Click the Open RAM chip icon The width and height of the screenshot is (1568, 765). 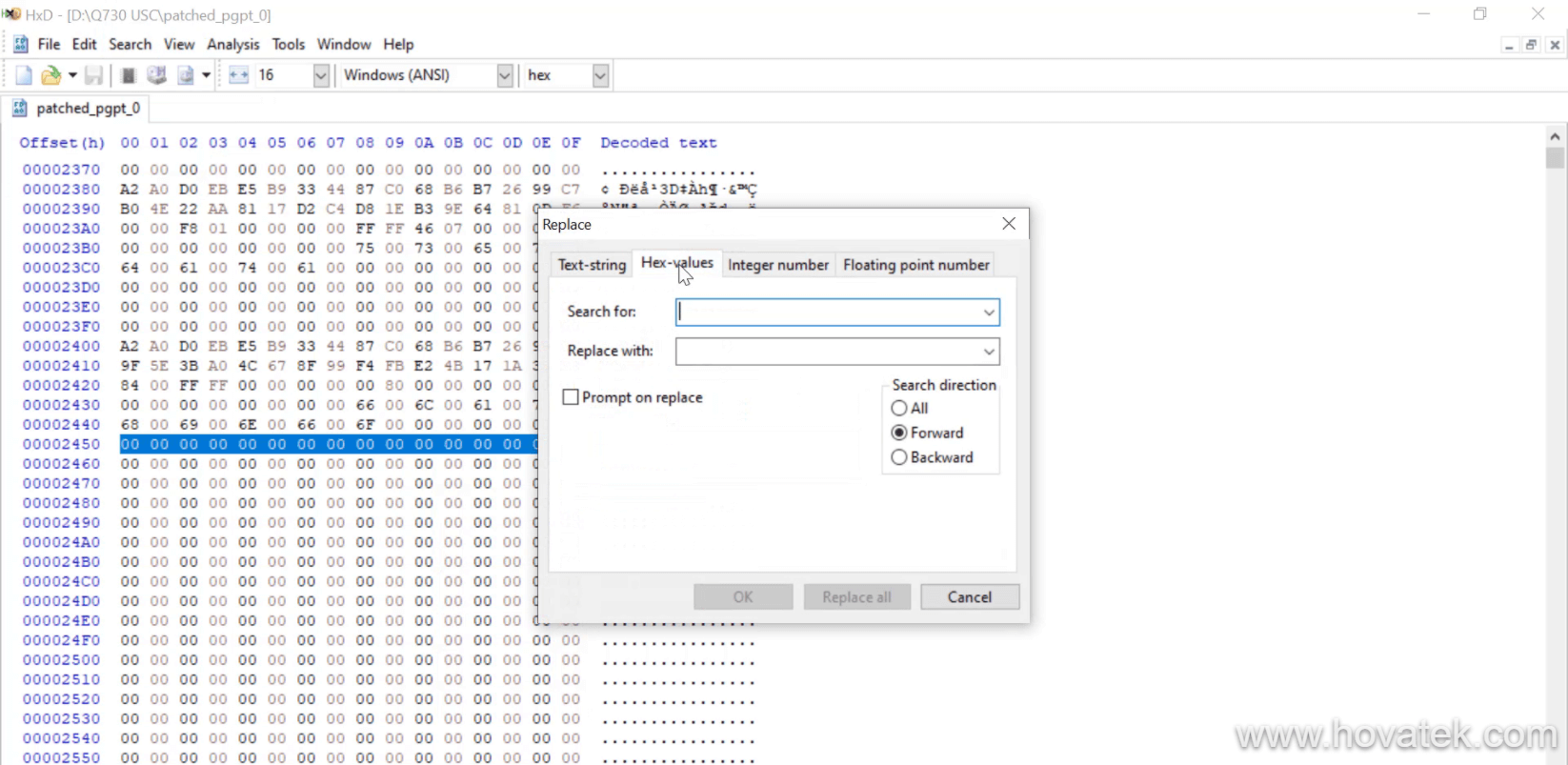(x=129, y=75)
